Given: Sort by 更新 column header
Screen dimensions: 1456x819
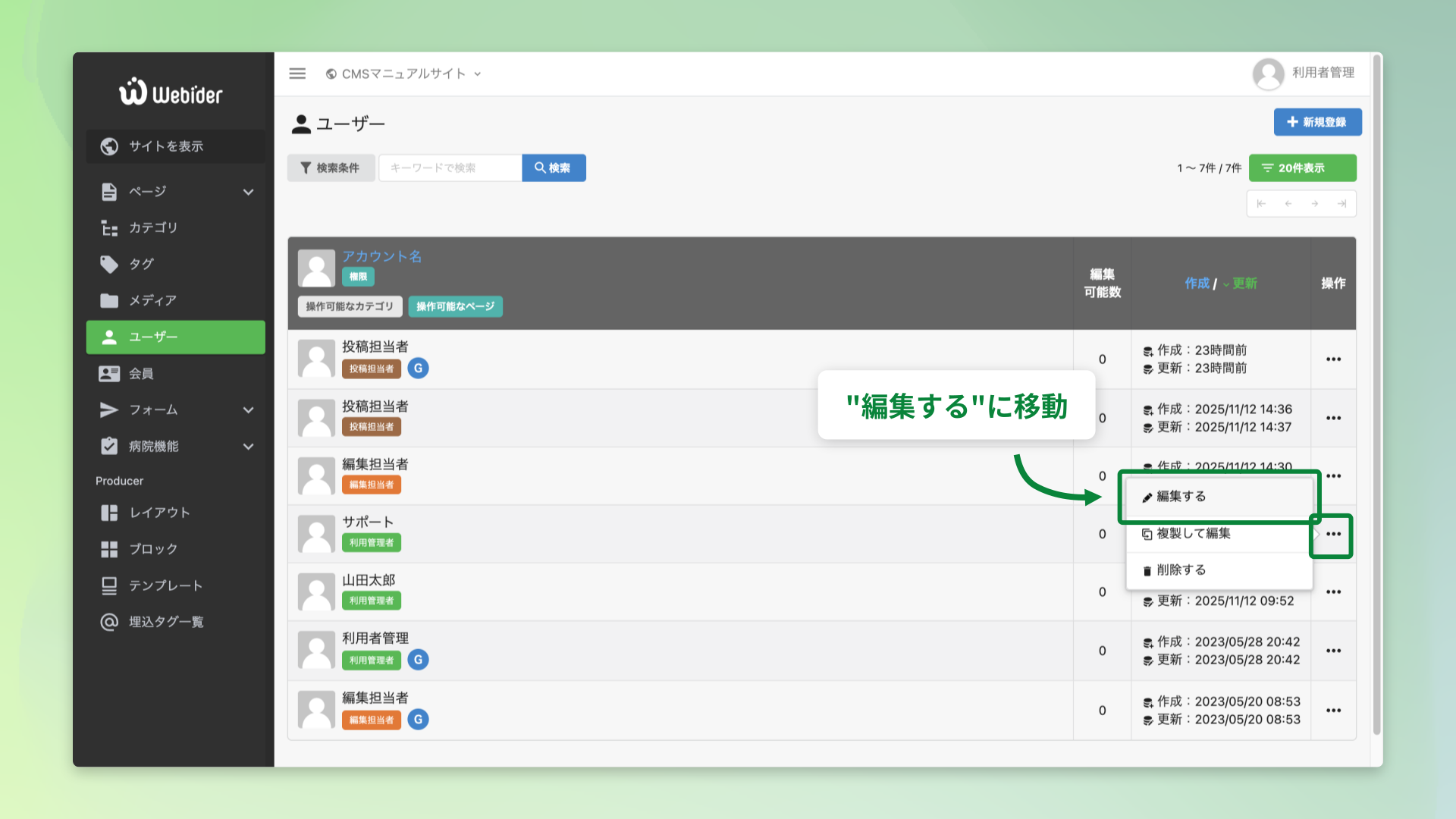Looking at the screenshot, I should click(1244, 283).
